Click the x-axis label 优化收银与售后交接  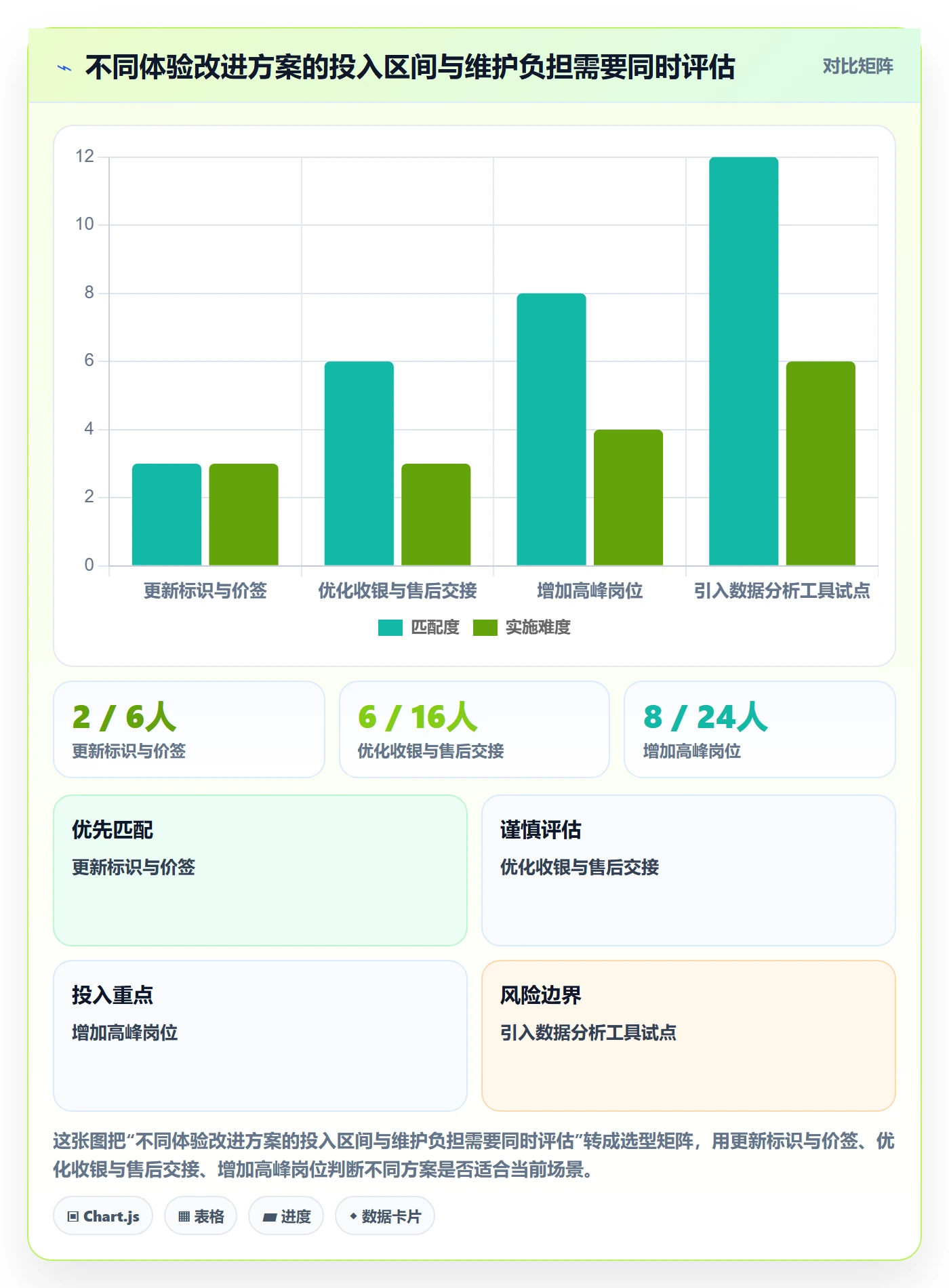click(x=398, y=591)
